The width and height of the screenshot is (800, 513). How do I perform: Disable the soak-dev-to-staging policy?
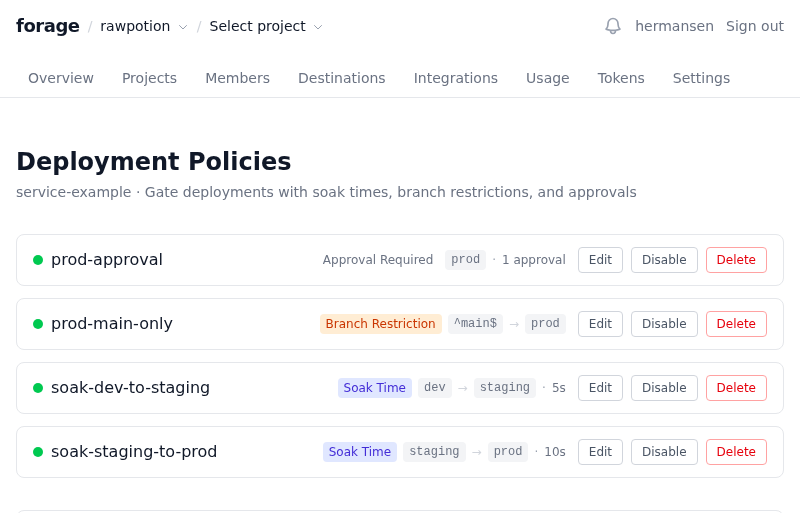(664, 388)
